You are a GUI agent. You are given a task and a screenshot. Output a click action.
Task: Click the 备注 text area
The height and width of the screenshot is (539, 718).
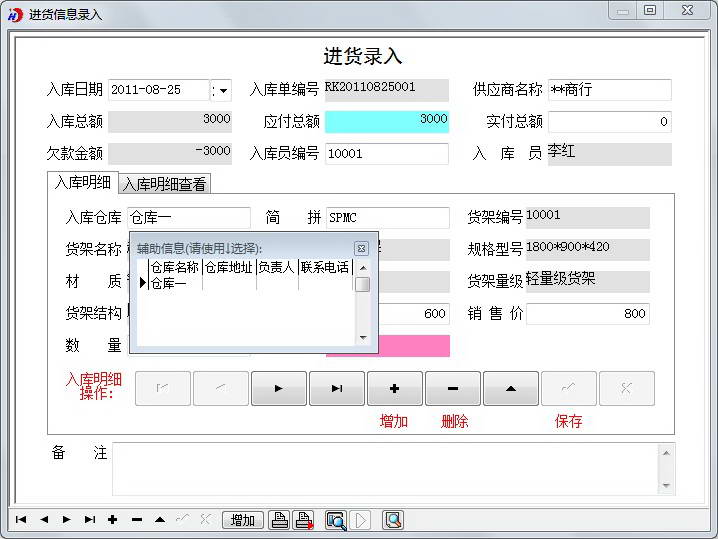pyautogui.click(x=385, y=469)
